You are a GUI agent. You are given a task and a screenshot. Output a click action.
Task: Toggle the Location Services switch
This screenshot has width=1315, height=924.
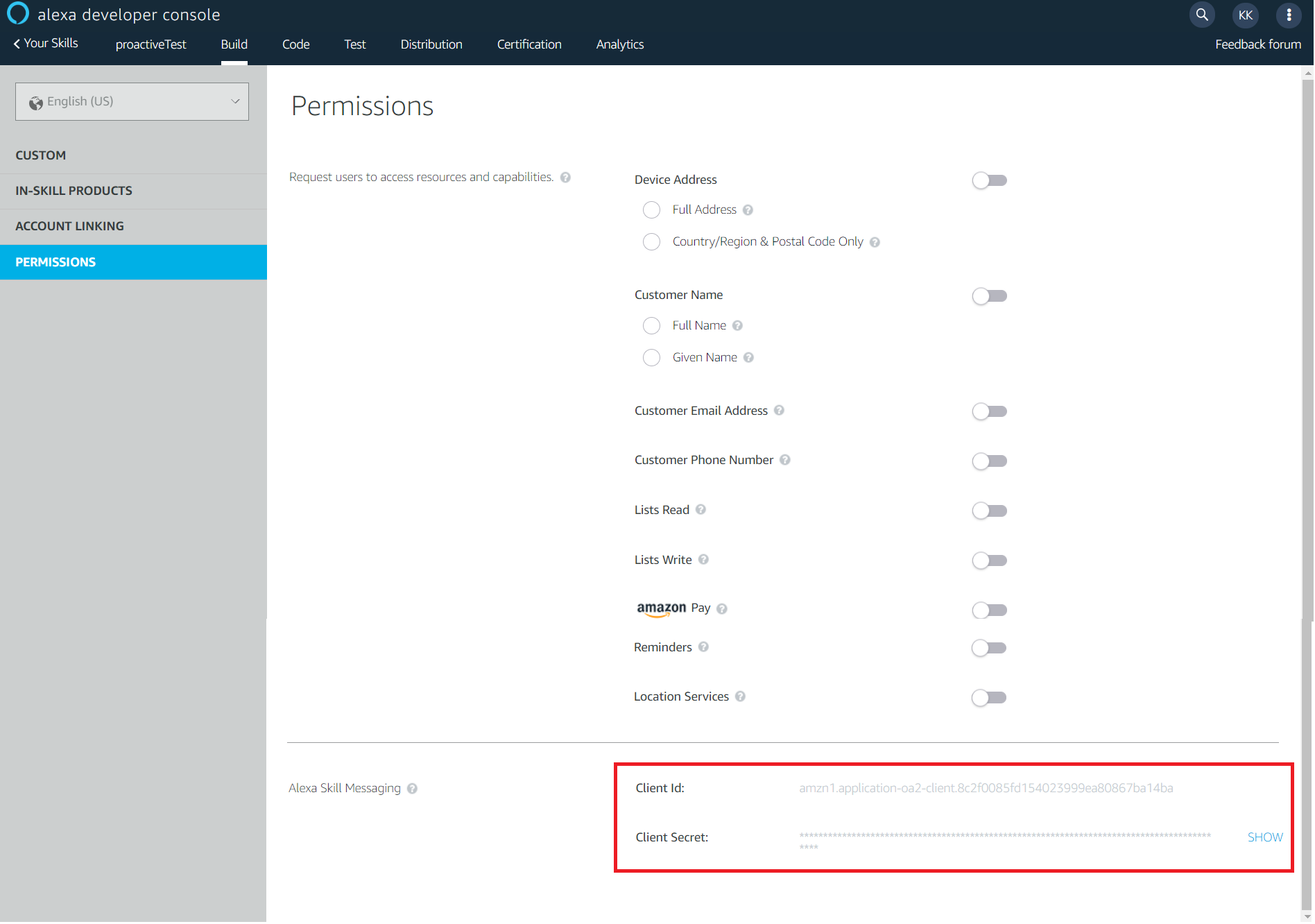[988, 698]
